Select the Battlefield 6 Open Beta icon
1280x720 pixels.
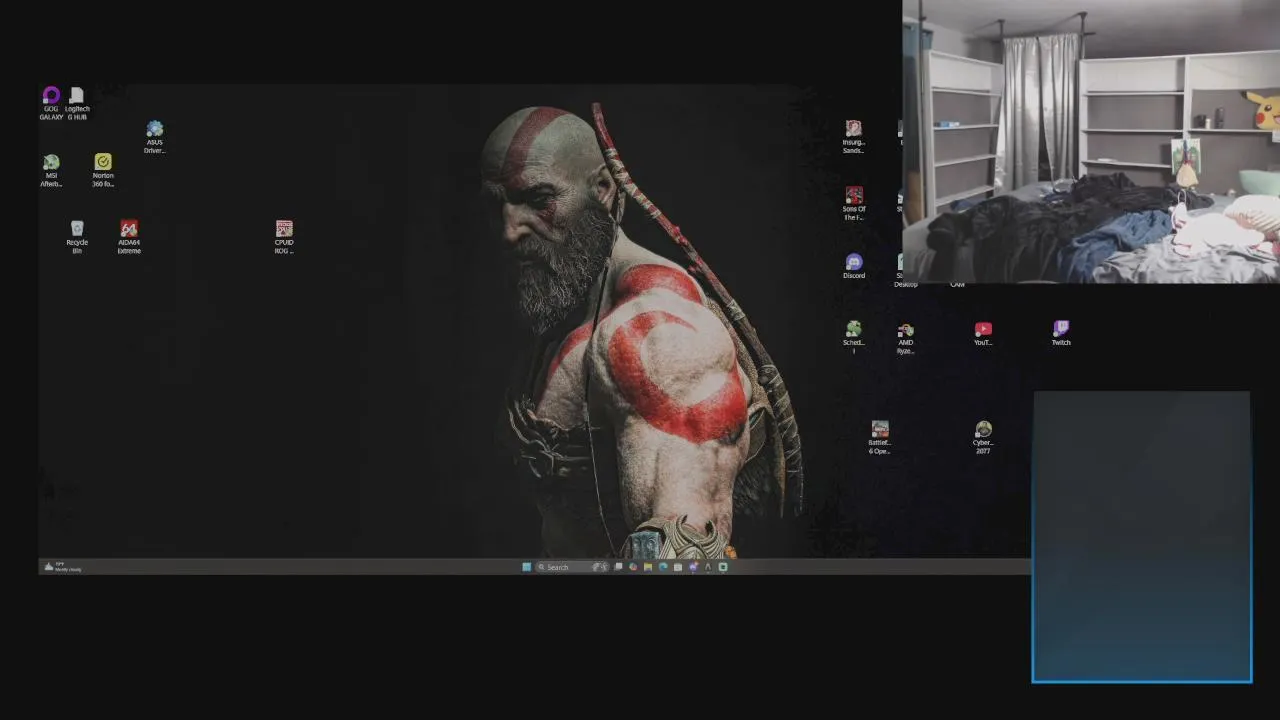coord(879,437)
